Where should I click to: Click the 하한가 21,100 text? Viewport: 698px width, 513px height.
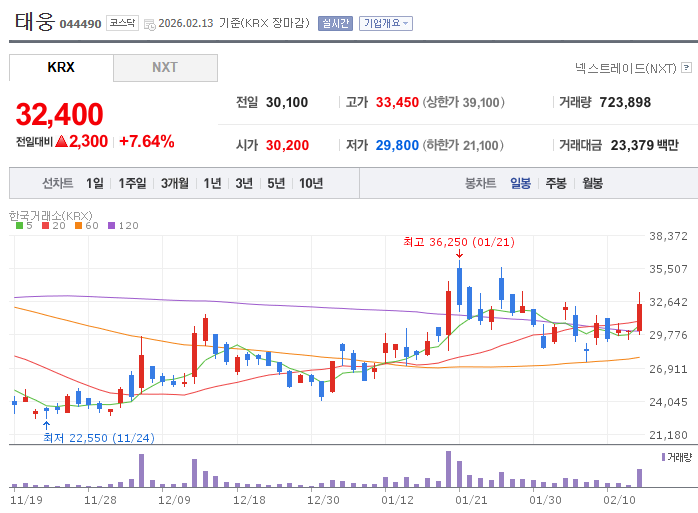(463, 145)
